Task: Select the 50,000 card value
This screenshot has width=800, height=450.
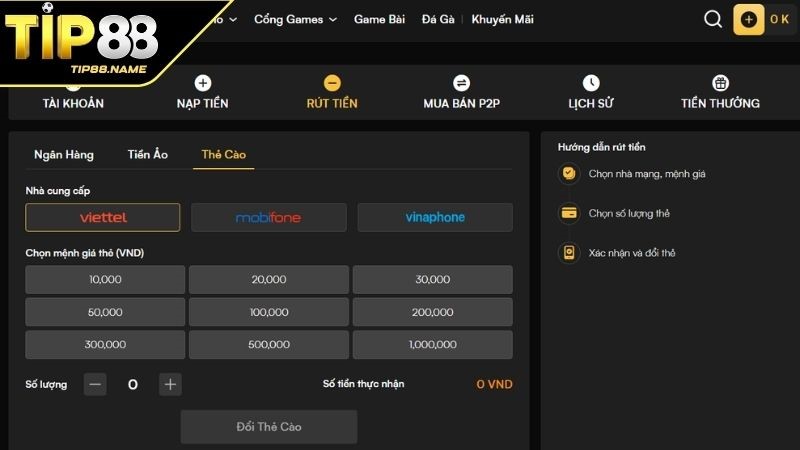Action: 105,312
